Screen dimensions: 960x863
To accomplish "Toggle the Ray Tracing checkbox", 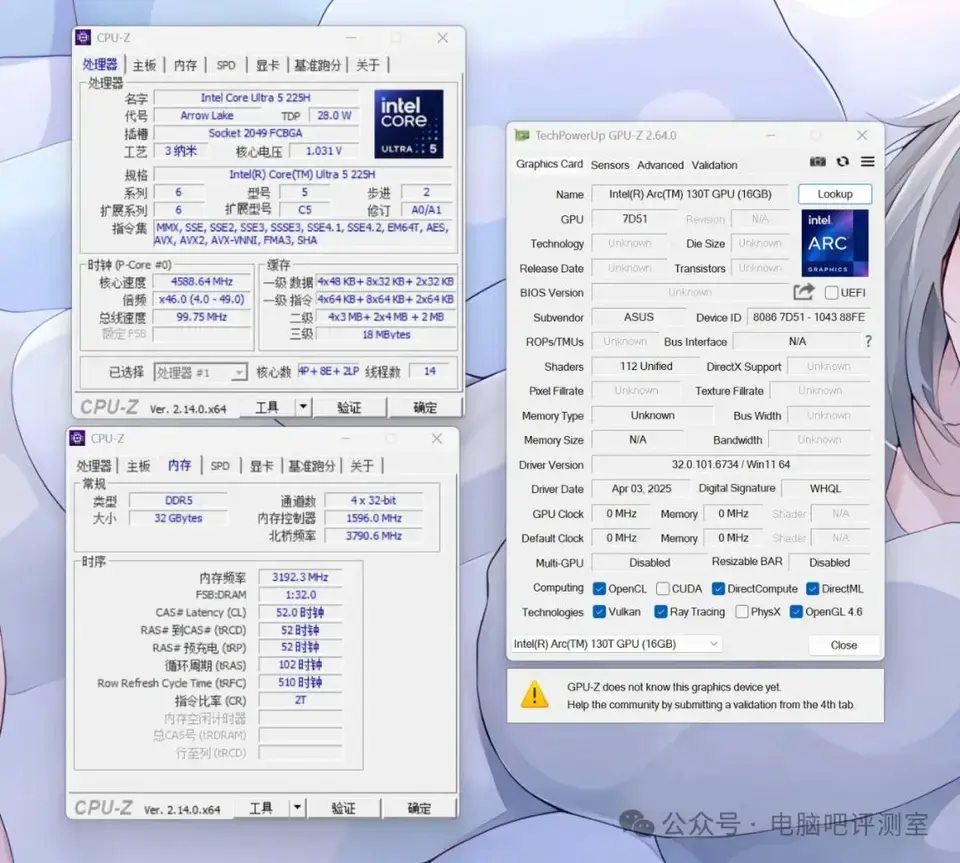I will coord(661,612).
